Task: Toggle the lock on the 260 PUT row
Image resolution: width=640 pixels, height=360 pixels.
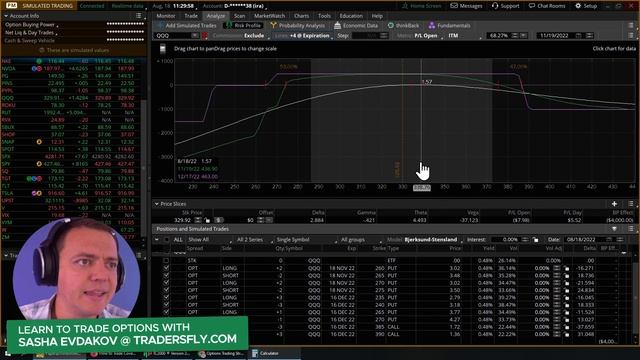Action: click(x=567, y=268)
